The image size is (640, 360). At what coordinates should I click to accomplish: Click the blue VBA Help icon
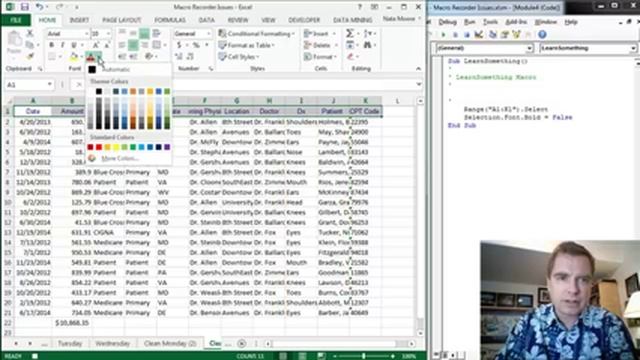(x=542, y=35)
